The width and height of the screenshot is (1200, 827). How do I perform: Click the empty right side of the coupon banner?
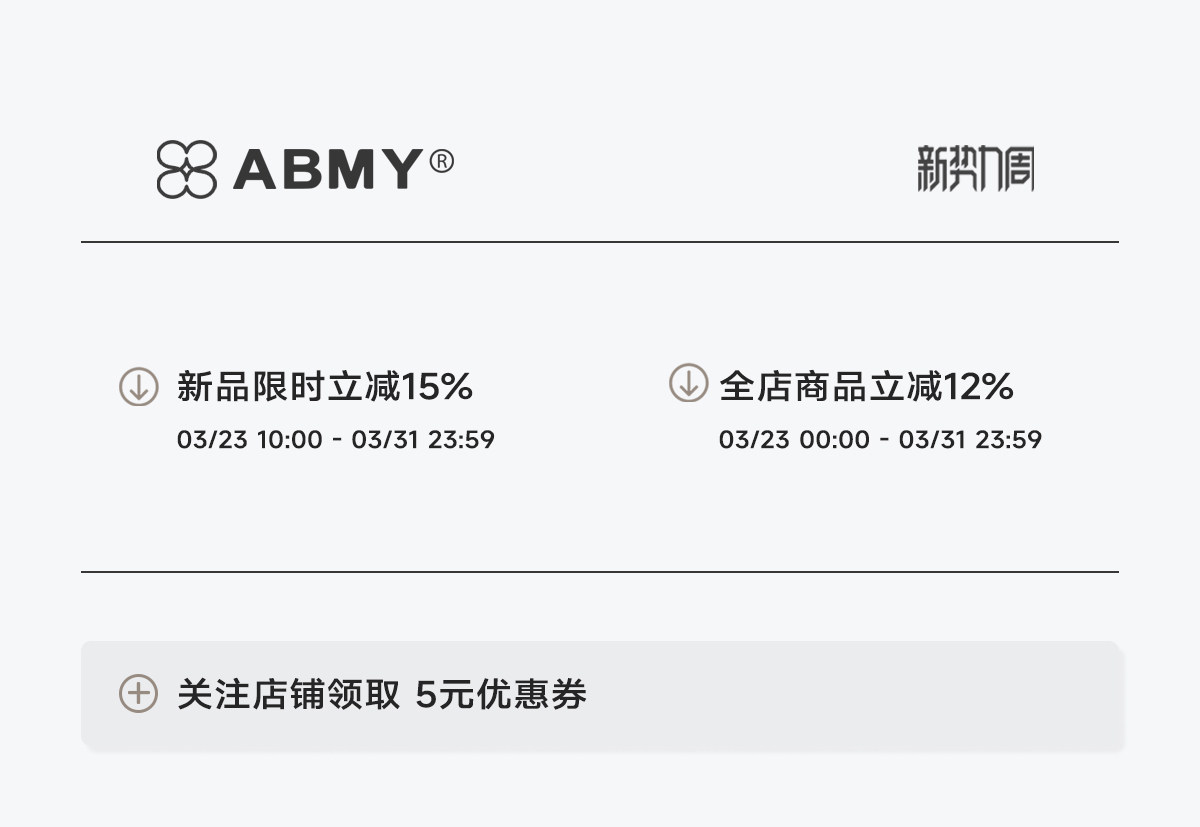click(x=900, y=694)
